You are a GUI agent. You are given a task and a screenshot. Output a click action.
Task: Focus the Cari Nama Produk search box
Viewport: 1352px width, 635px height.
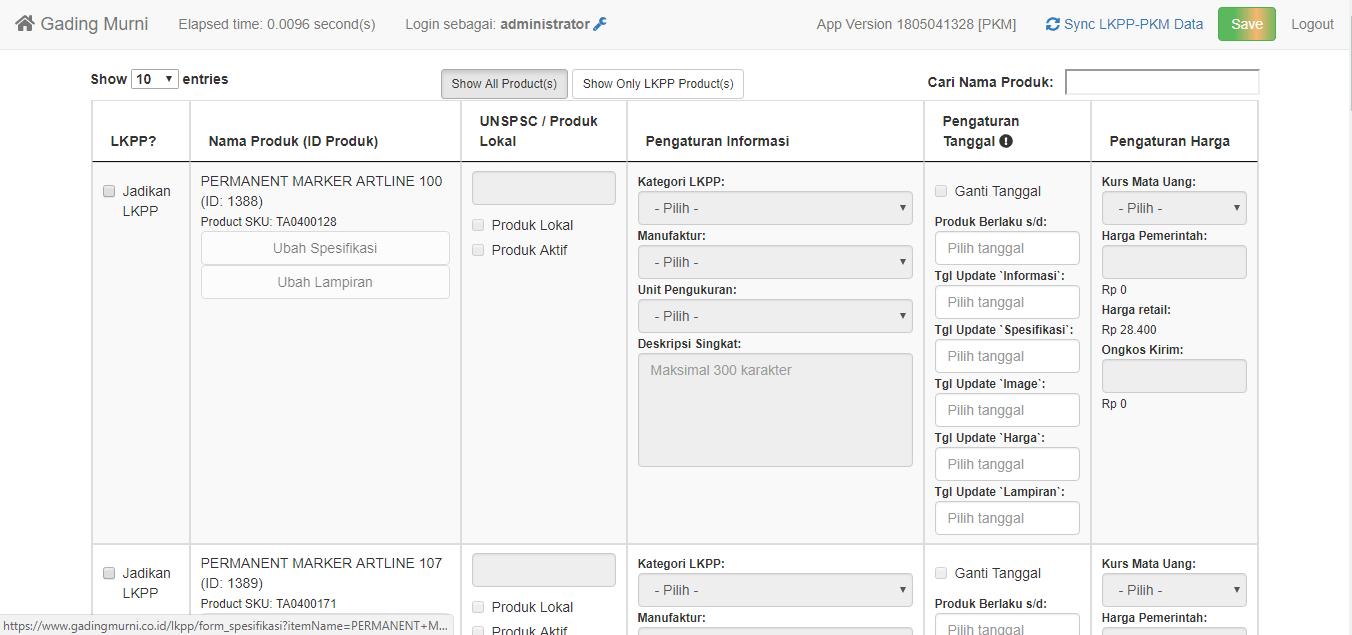(1161, 82)
